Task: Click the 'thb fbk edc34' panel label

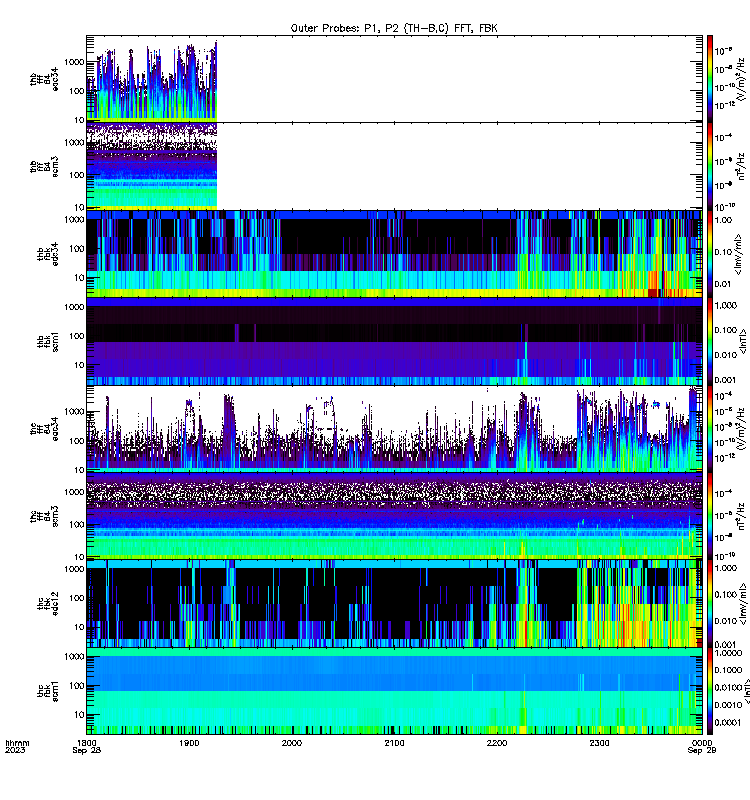Action: pyautogui.click(x=48, y=254)
